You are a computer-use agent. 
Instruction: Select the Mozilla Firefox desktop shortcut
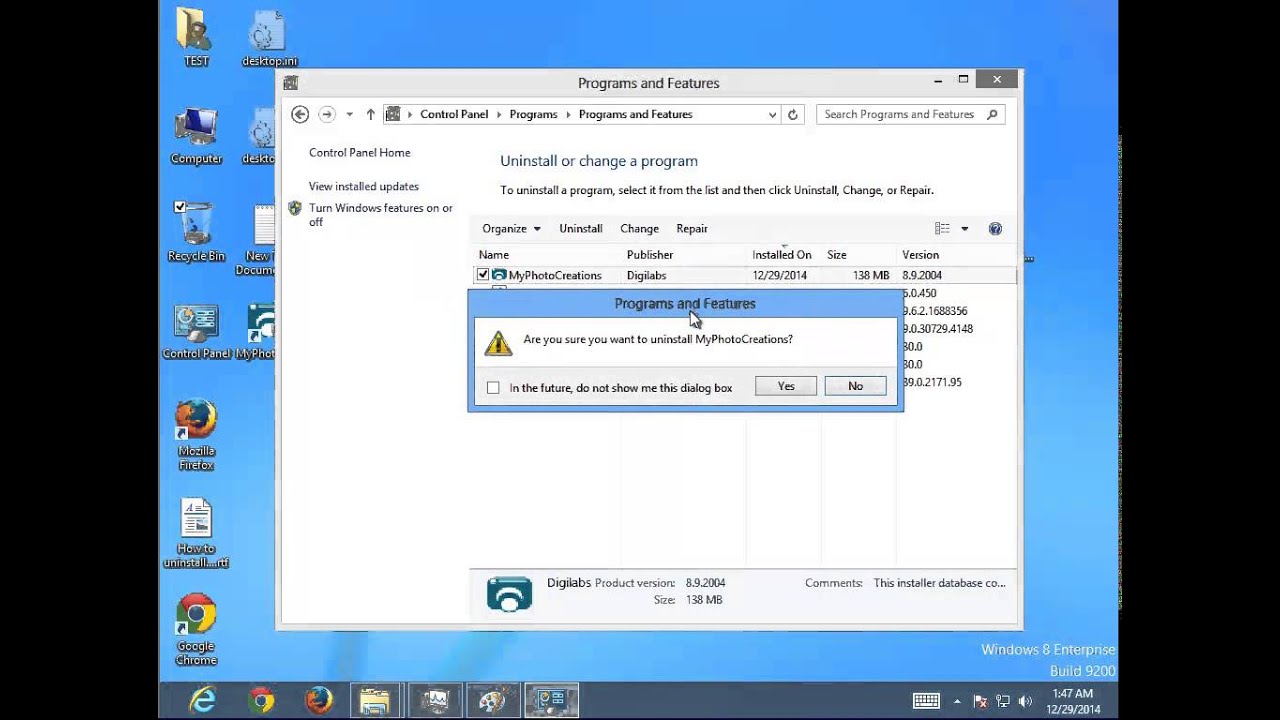tap(196, 435)
